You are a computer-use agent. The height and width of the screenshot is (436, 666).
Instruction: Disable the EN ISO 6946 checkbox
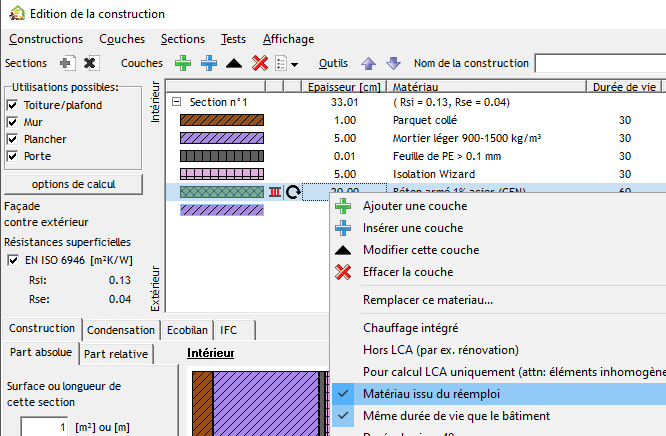pos(12,260)
